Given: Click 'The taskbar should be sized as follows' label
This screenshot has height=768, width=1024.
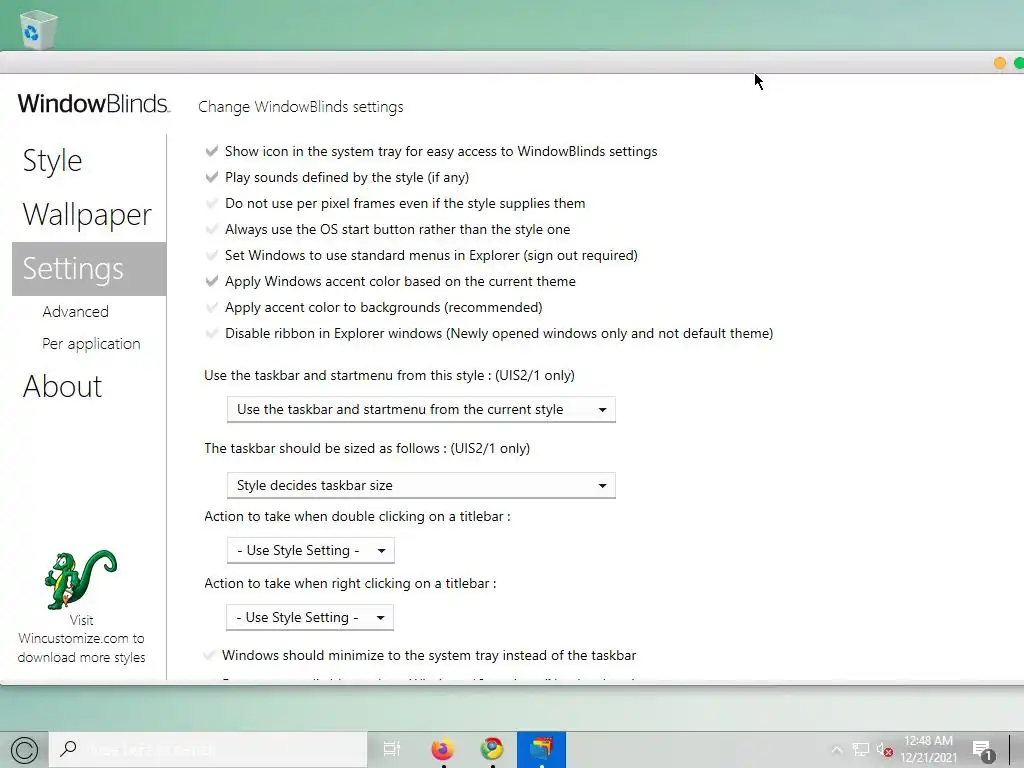Looking at the screenshot, I should pyautogui.click(x=367, y=449).
